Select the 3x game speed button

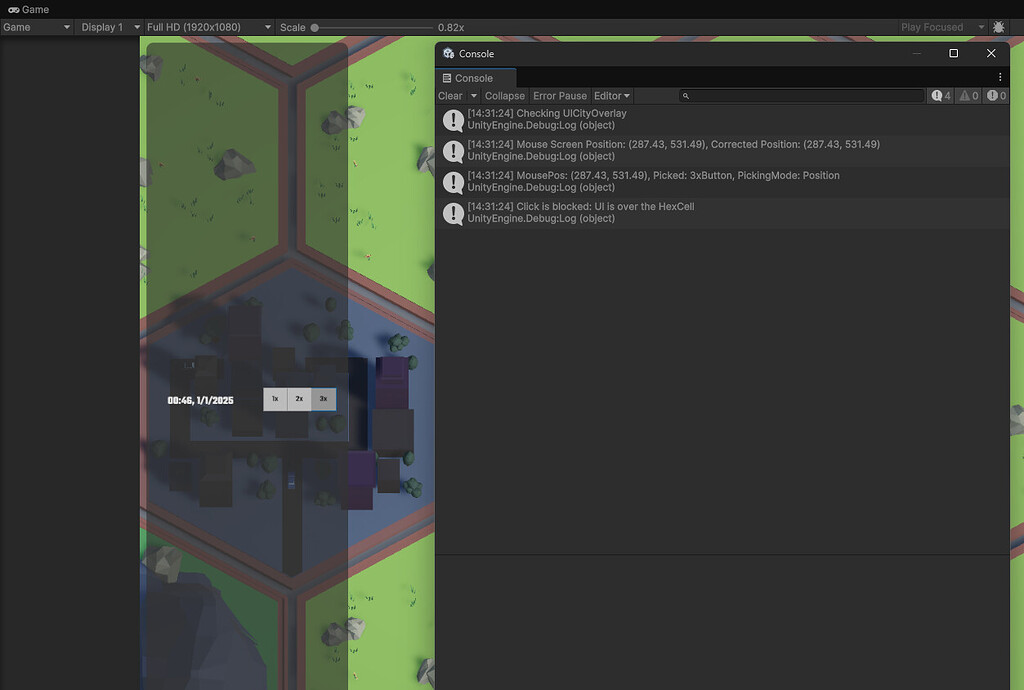[322, 399]
